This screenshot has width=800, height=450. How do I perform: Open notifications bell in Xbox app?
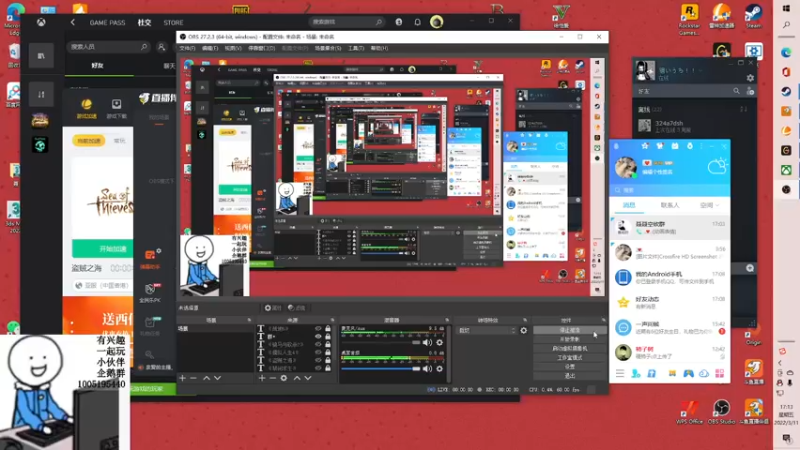[417, 22]
